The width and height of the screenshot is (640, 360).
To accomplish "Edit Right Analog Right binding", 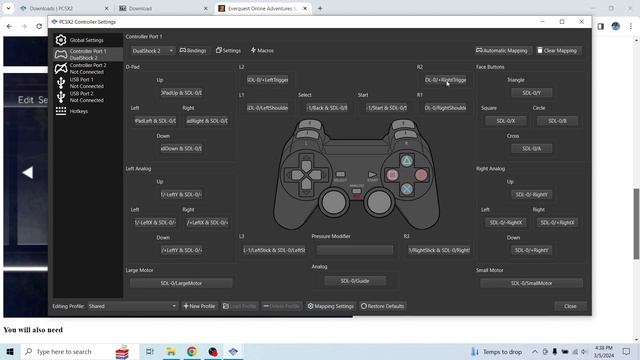I will click(557, 222).
